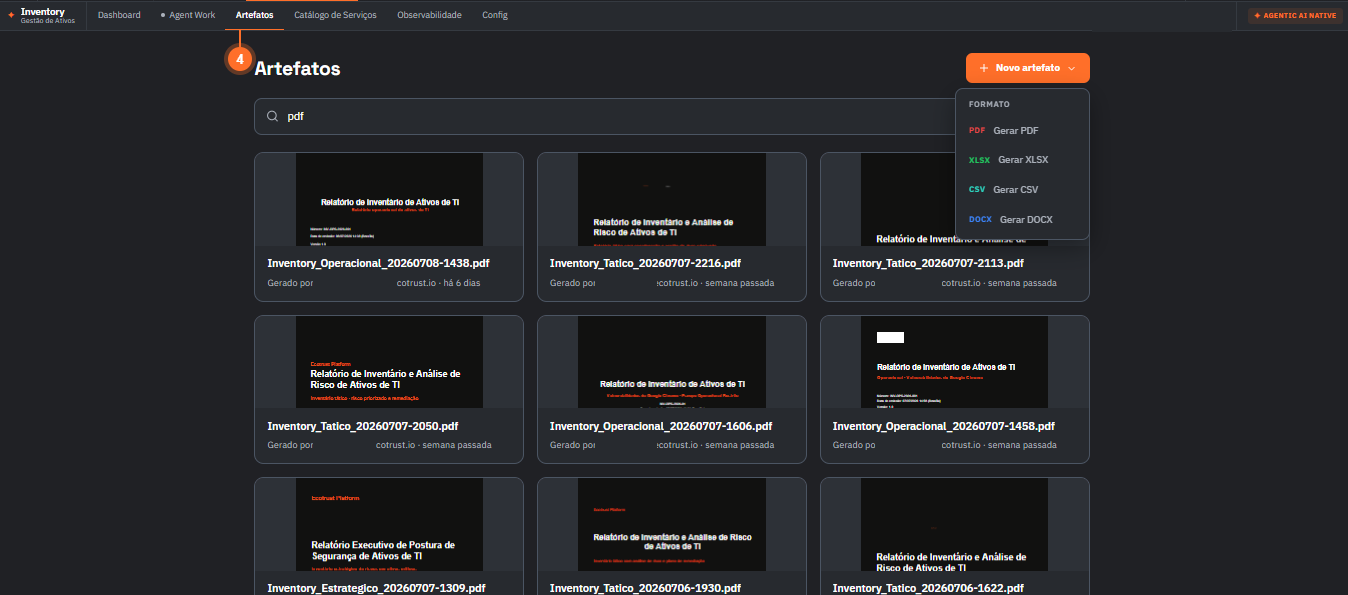
Task: Select the blue DOCX format icon
Action: point(980,220)
